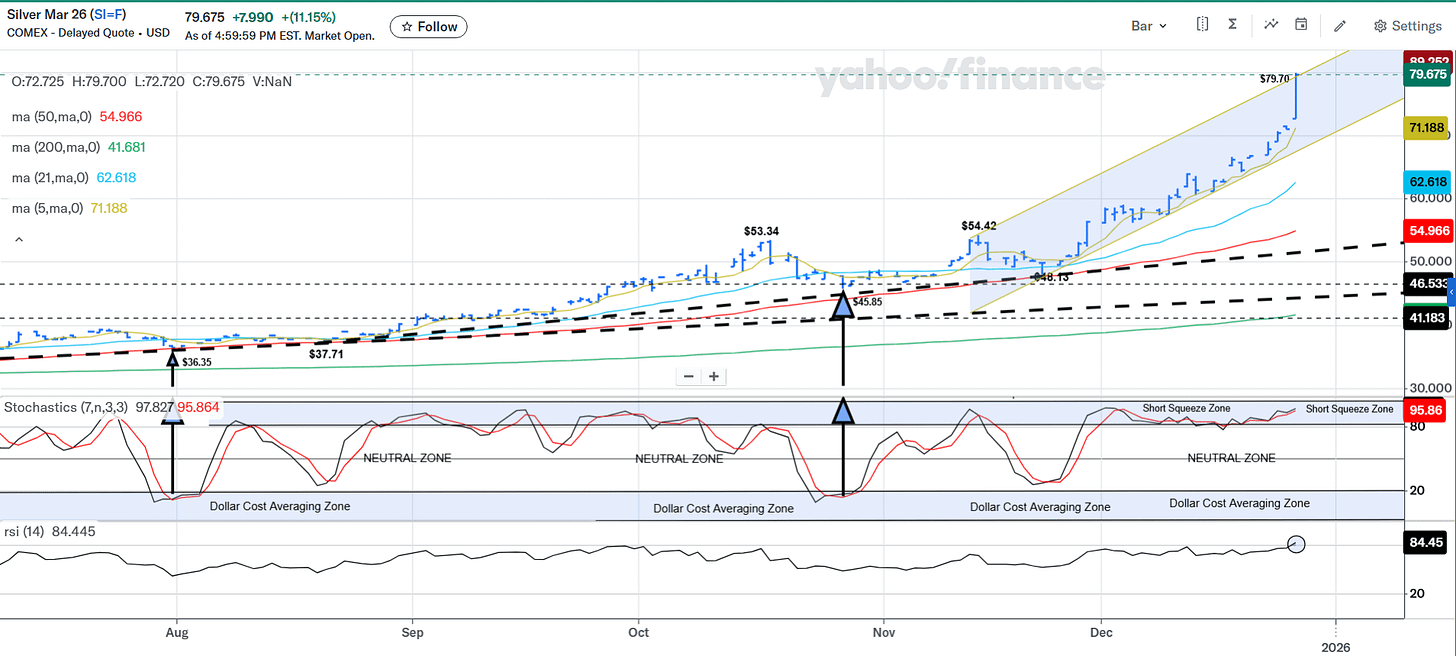The width and height of the screenshot is (1456, 656).
Task: Open chart Settings
Action: [1407, 26]
